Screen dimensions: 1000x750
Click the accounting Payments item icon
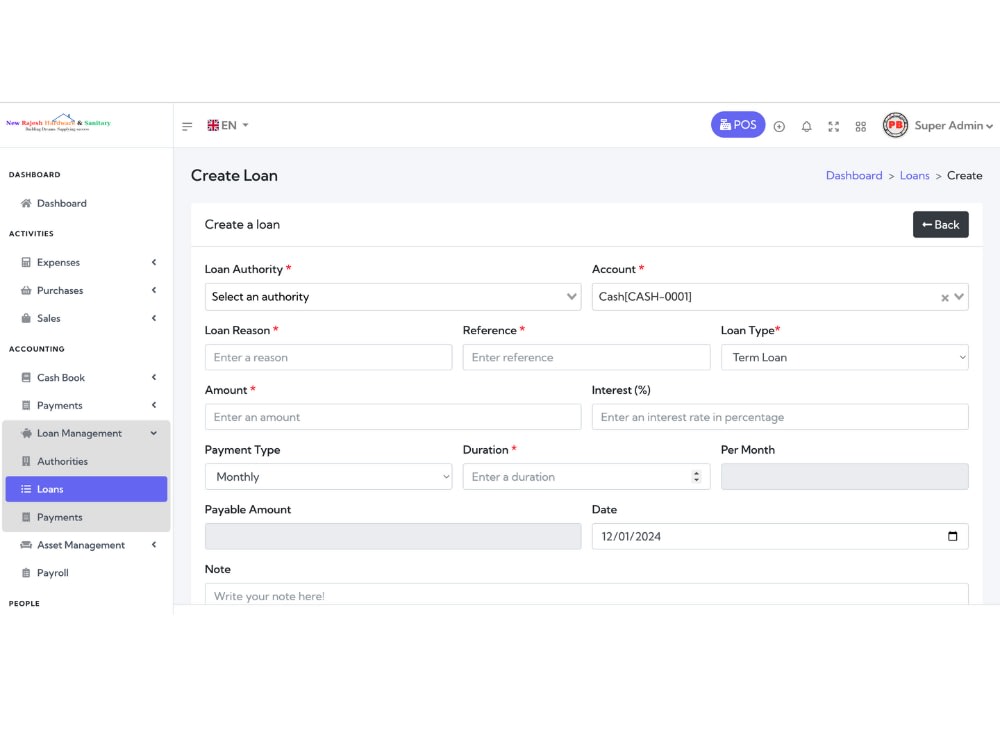point(26,405)
